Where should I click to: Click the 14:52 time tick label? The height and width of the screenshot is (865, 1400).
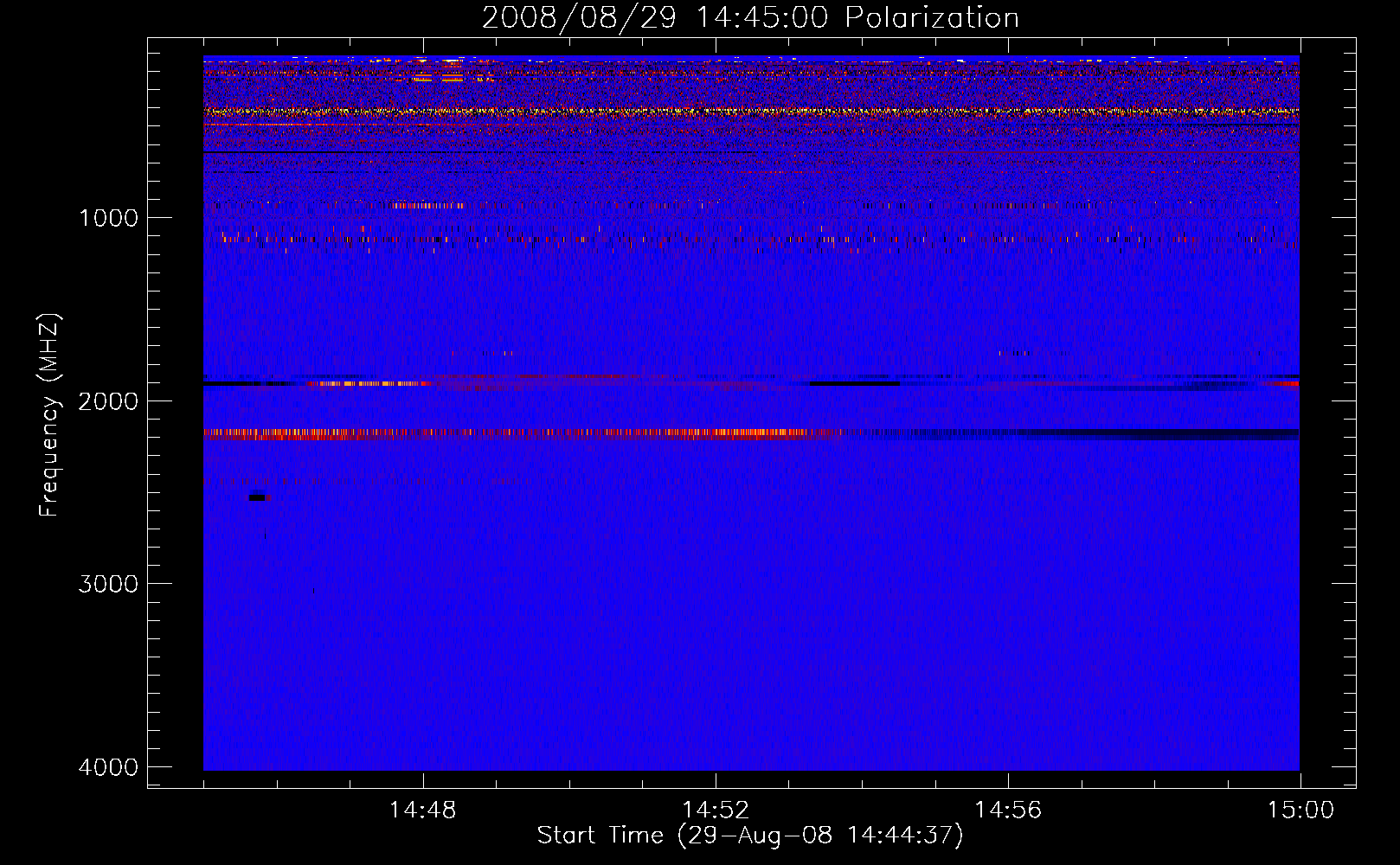point(715,811)
